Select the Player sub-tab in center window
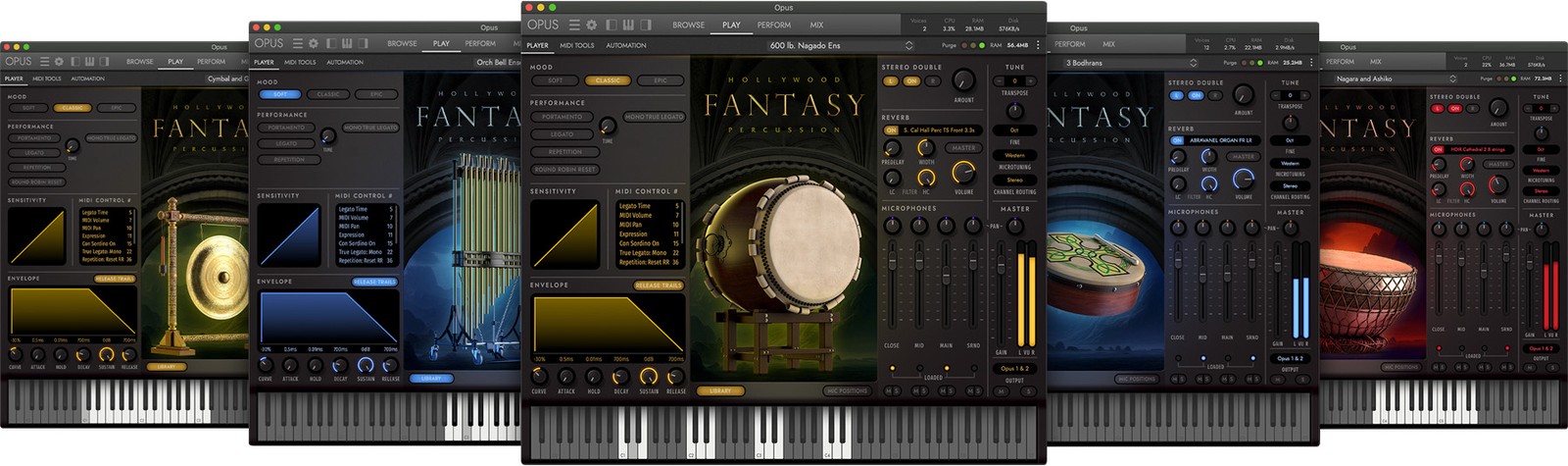 (x=538, y=45)
